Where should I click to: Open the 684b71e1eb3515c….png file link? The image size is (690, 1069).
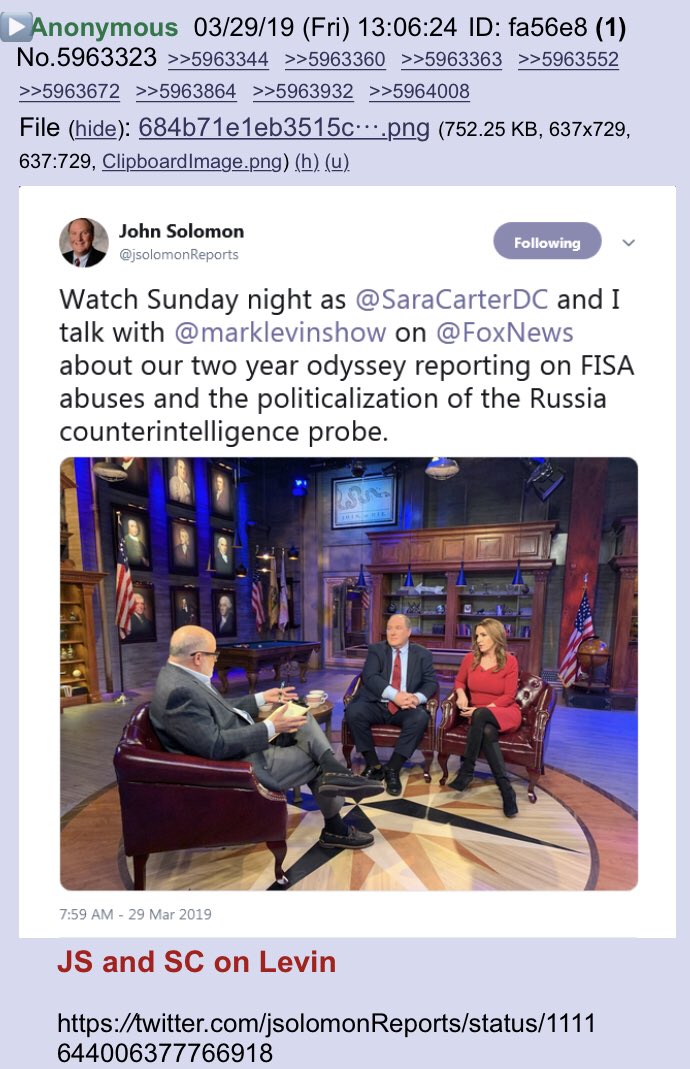[284, 127]
